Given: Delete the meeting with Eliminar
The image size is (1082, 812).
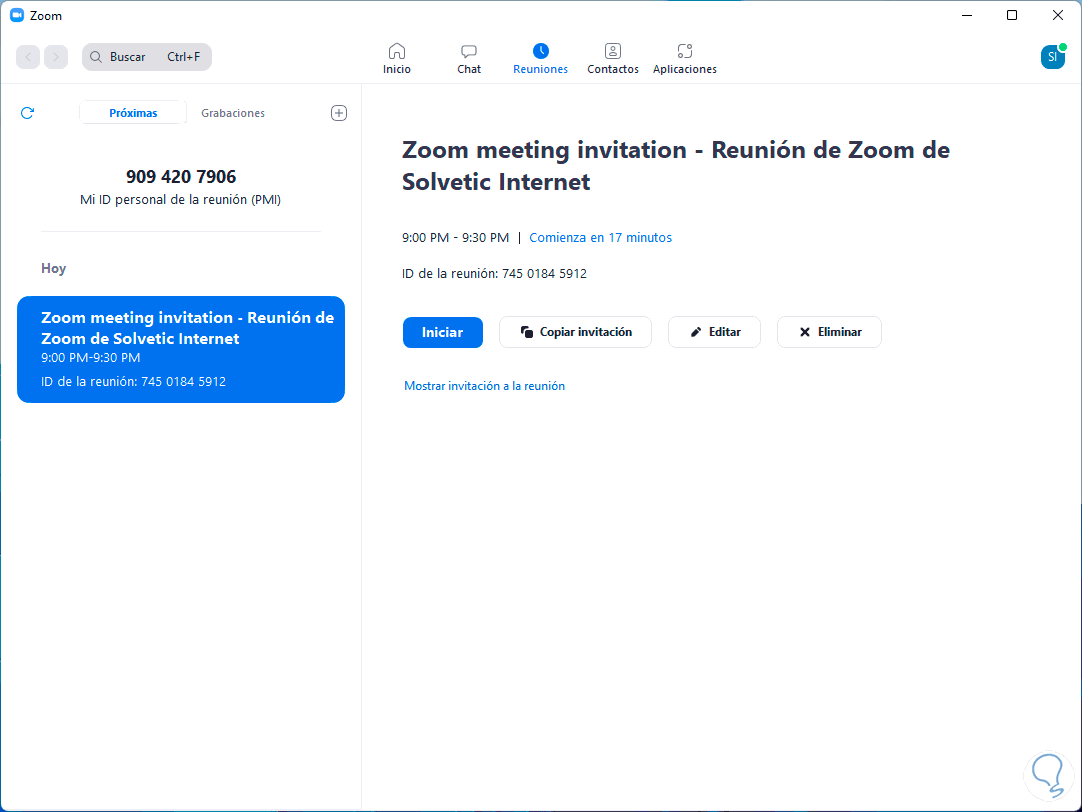Looking at the screenshot, I should click(x=829, y=332).
